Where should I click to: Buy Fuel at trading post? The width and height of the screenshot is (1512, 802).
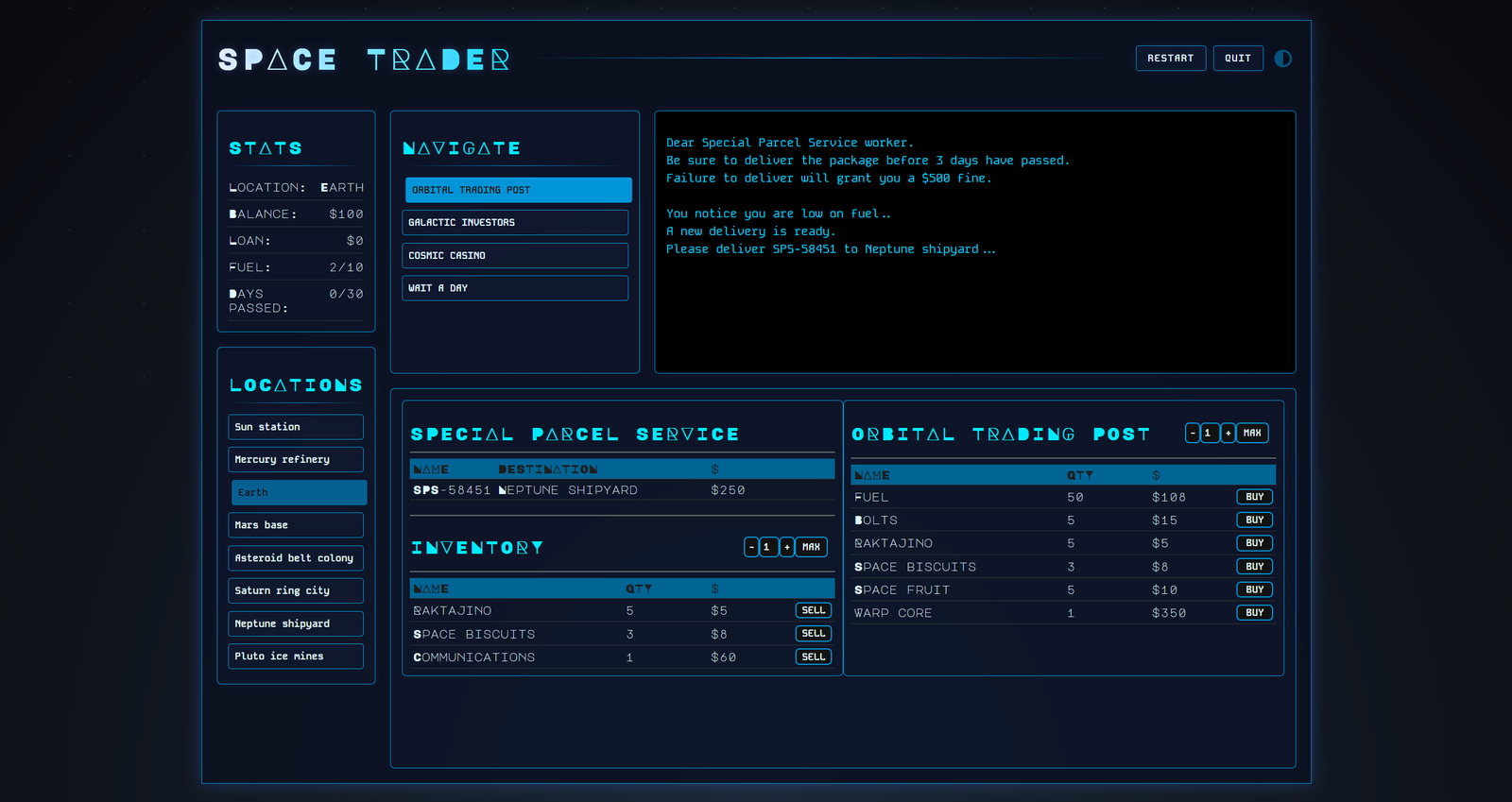pyautogui.click(x=1255, y=497)
